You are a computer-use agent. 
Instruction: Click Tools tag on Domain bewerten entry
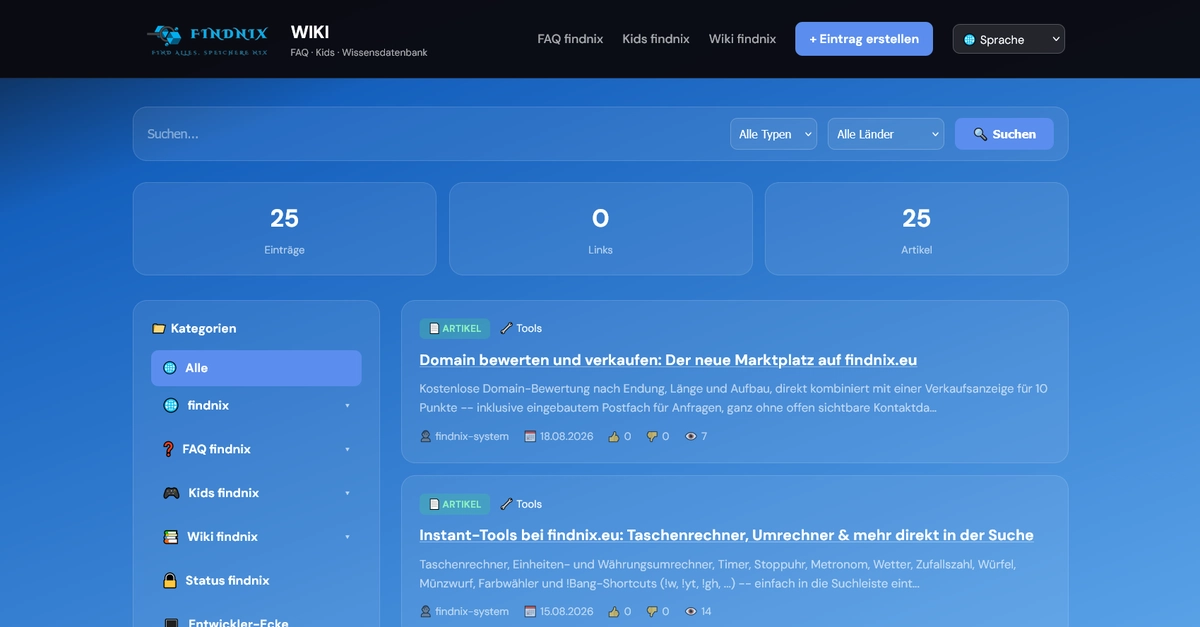(x=521, y=328)
